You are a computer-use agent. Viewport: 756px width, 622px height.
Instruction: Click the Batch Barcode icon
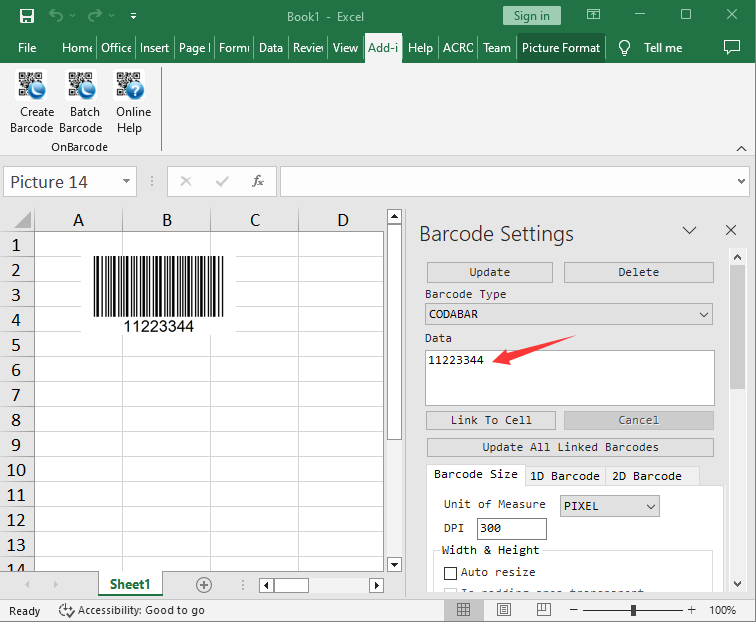pos(81,85)
